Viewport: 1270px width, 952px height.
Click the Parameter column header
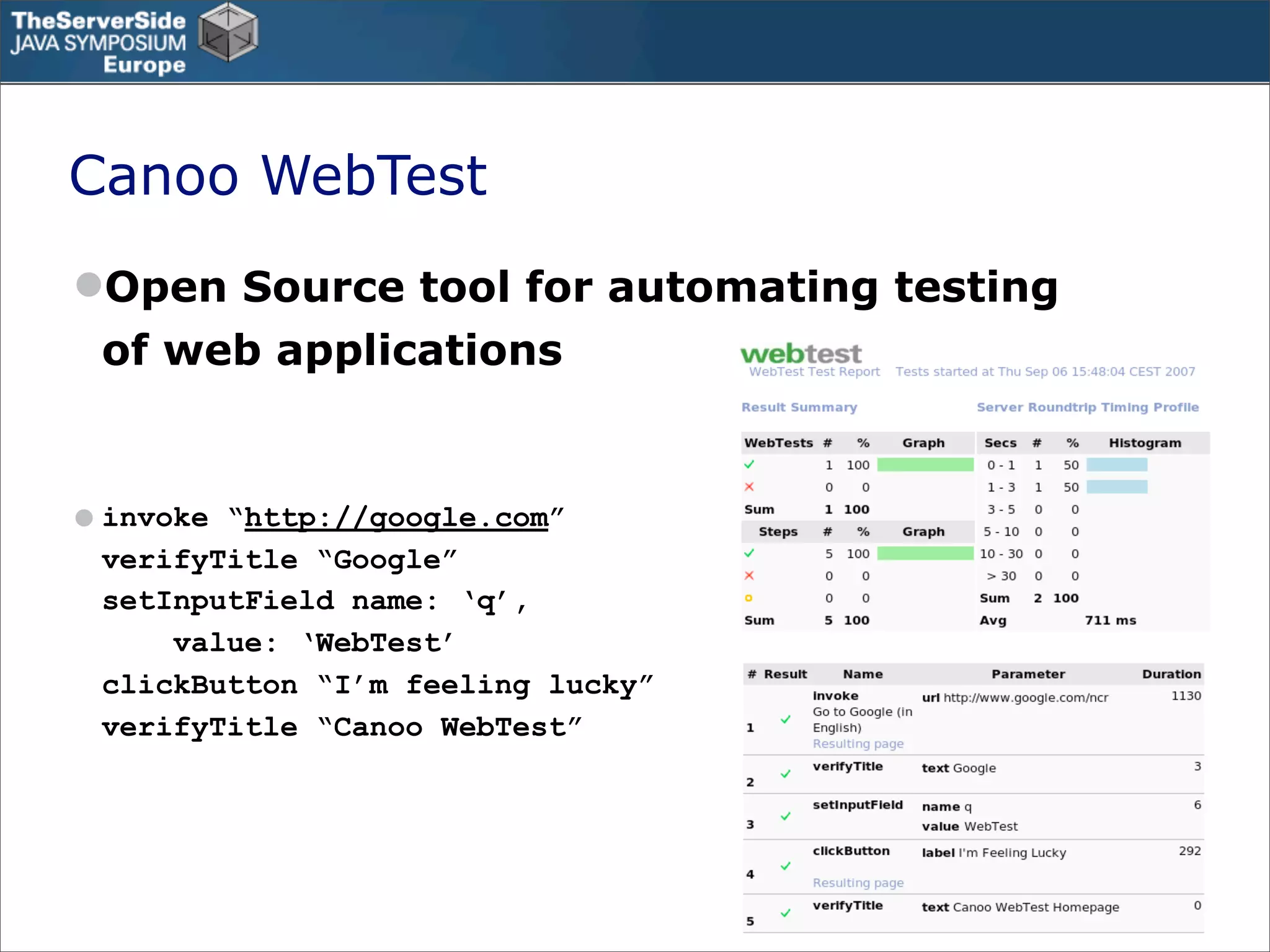point(1028,674)
